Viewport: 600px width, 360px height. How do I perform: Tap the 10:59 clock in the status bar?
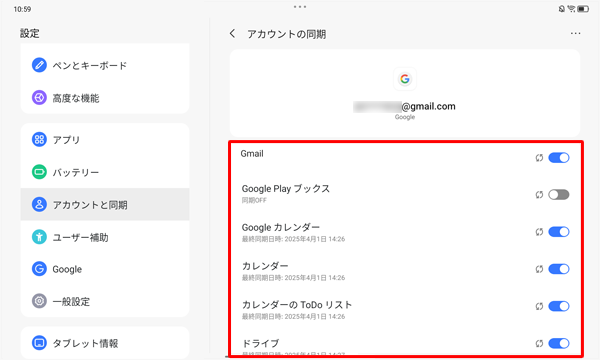[22, 9]
